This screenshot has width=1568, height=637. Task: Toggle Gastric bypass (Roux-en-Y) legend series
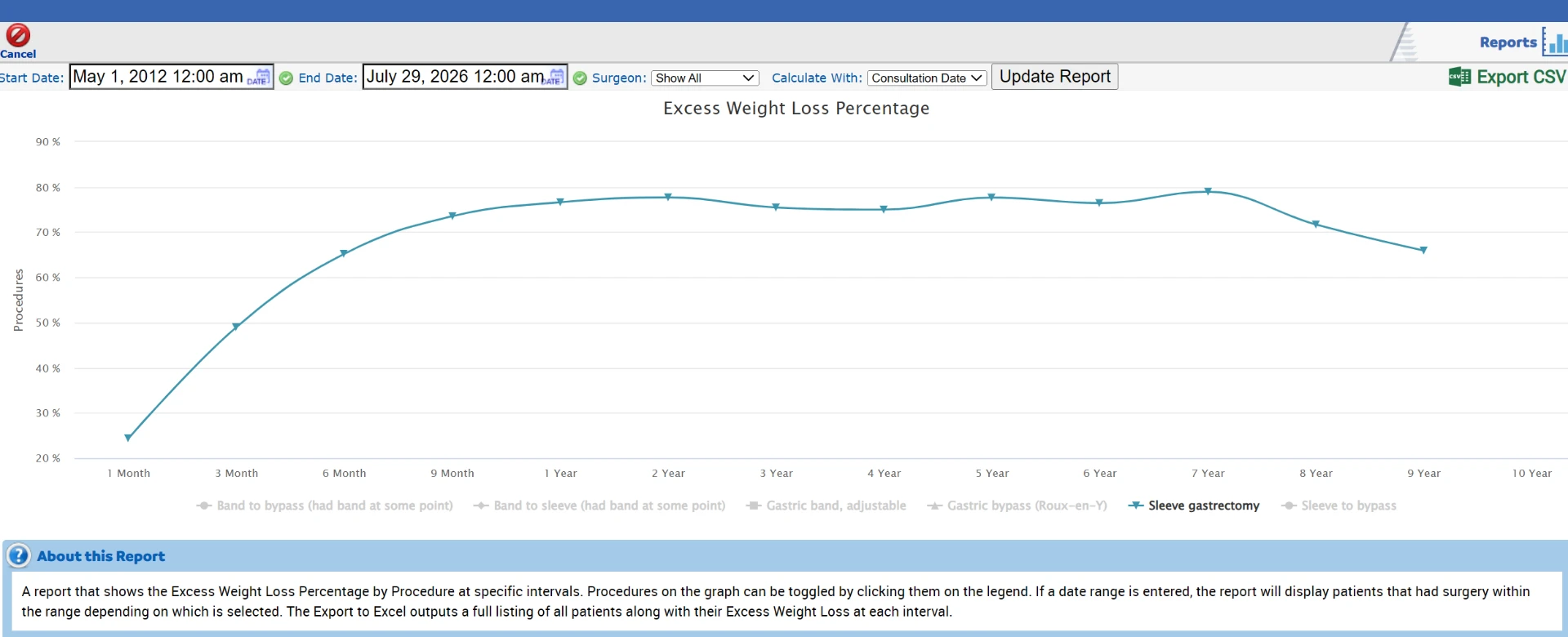(1018, 506)
